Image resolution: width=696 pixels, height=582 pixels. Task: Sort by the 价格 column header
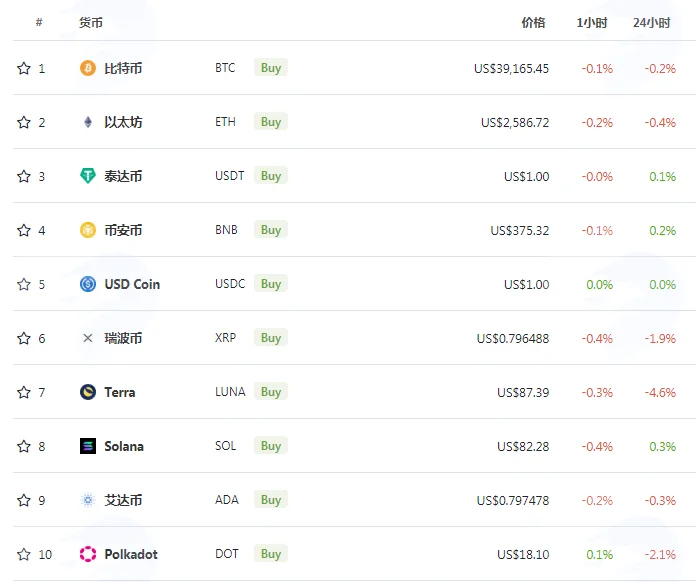[533, 23]
